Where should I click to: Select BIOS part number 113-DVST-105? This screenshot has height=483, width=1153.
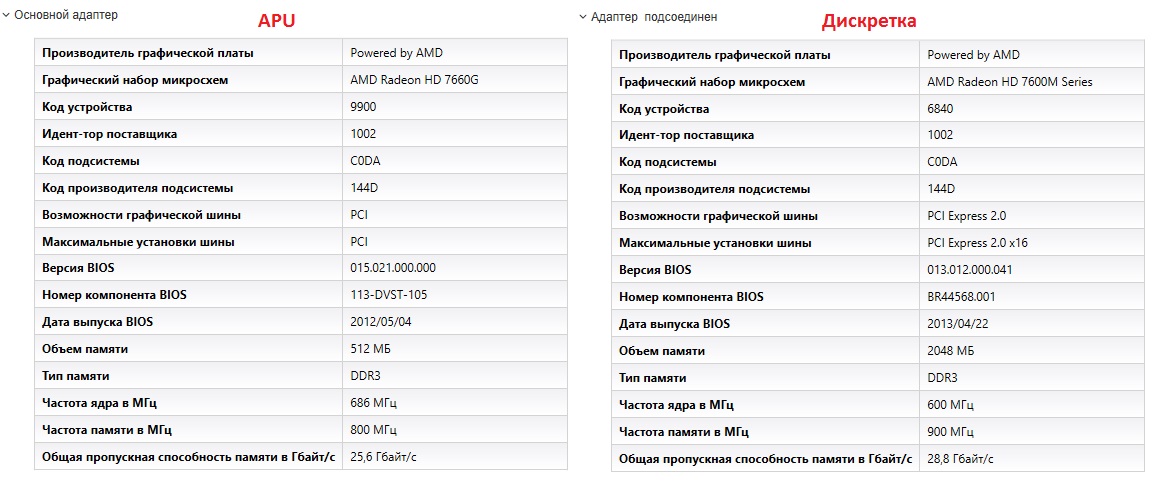coord(387,295)
